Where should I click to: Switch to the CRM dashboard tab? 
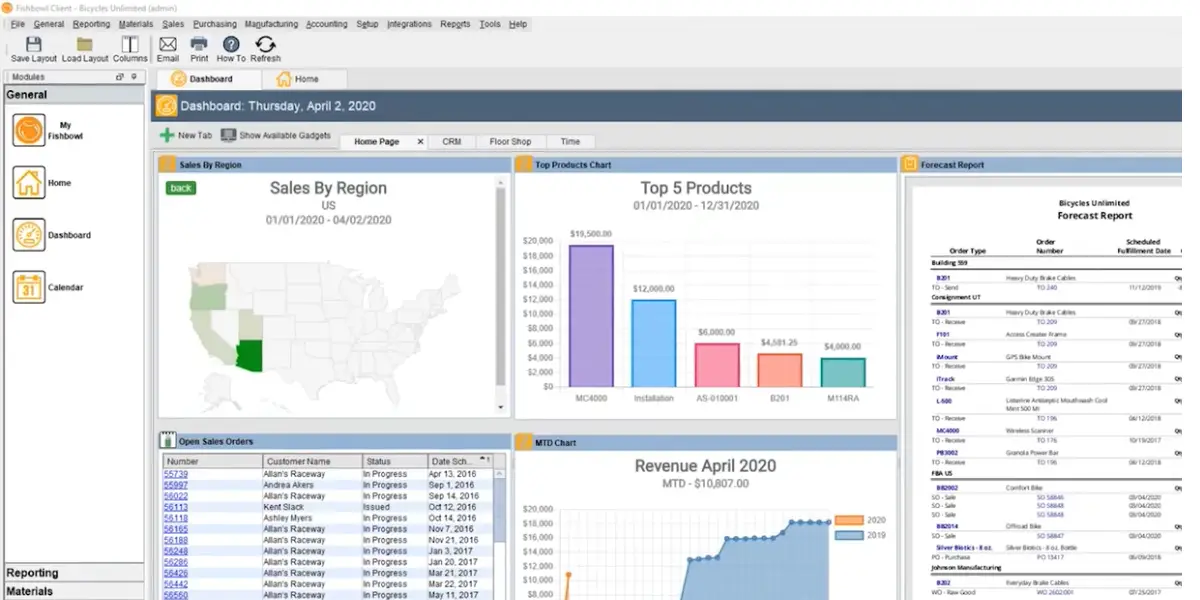pyautogui.click(x=452, y=142)
